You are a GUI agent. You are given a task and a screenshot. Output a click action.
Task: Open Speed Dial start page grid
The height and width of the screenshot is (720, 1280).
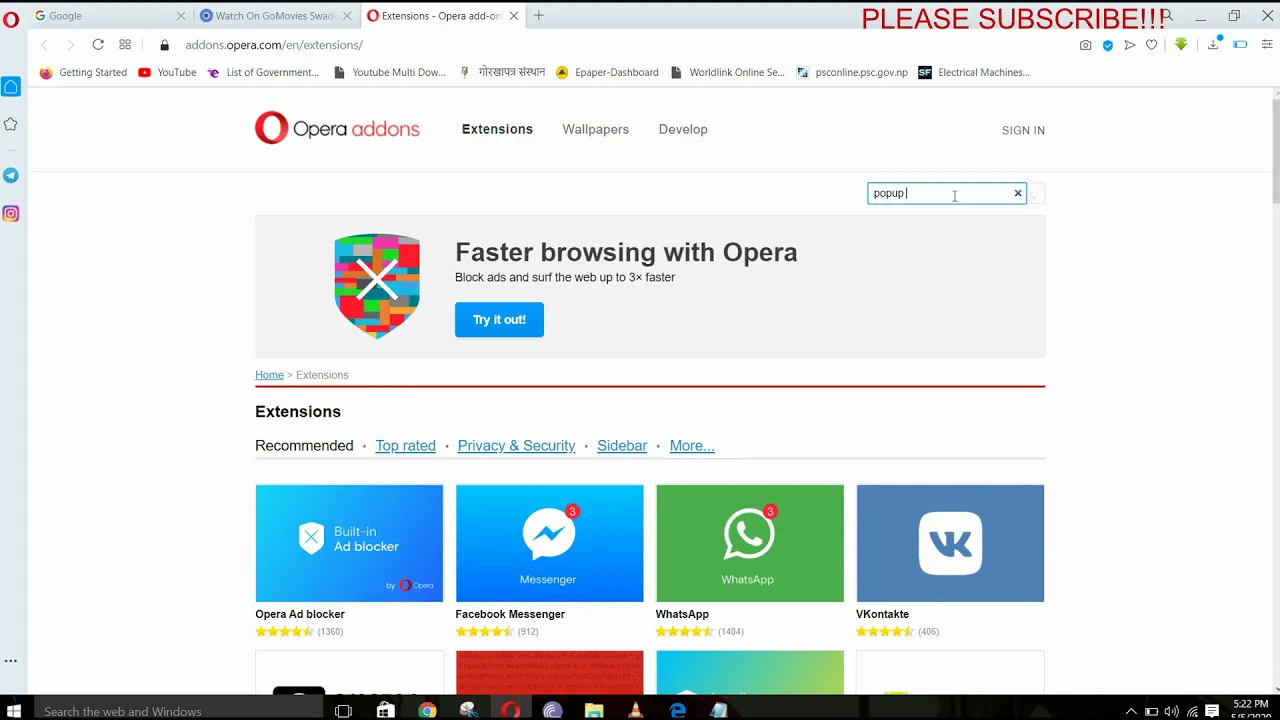[125, 45]
